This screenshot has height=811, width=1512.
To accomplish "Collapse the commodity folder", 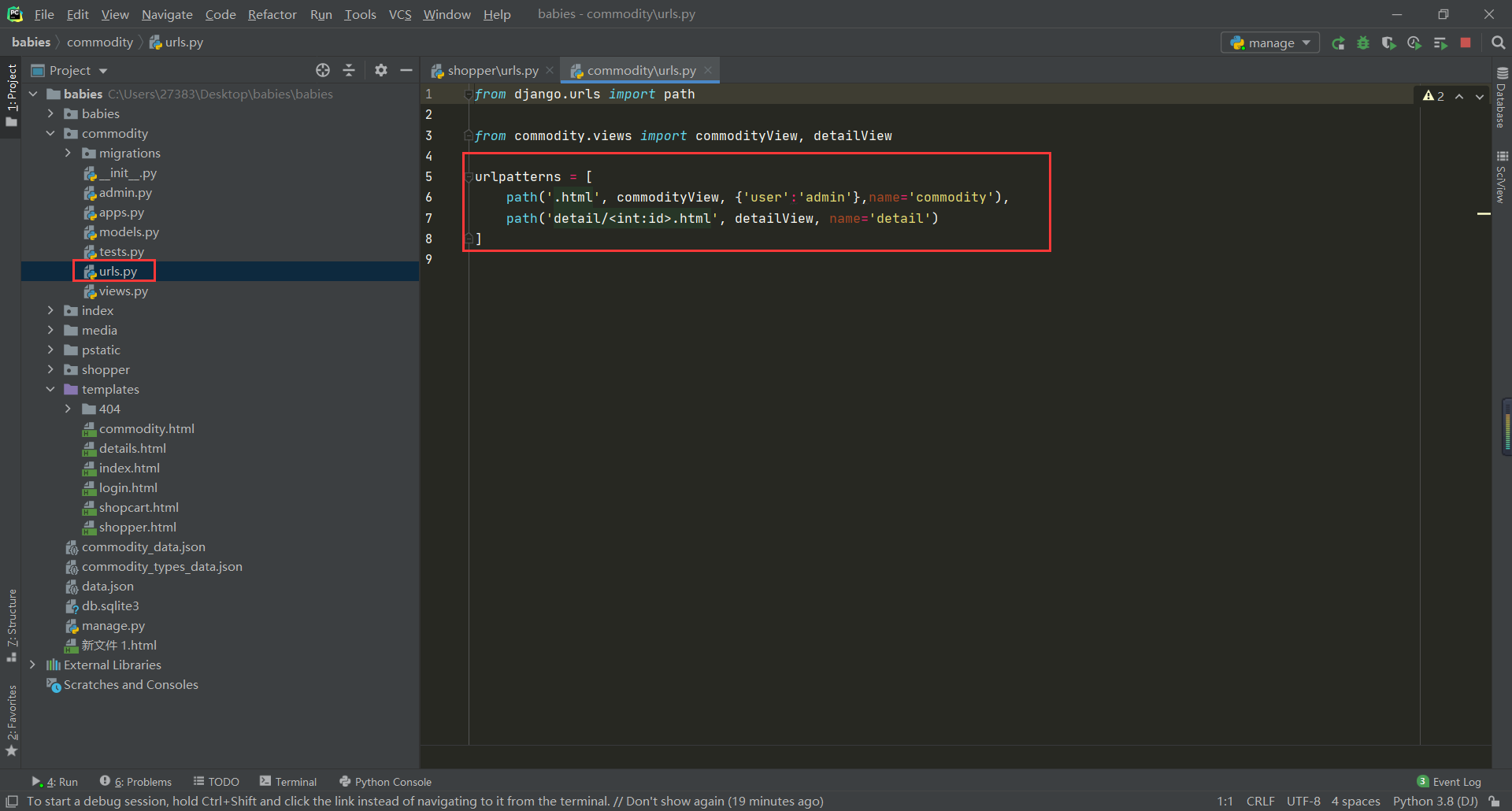I will [50, 133].
